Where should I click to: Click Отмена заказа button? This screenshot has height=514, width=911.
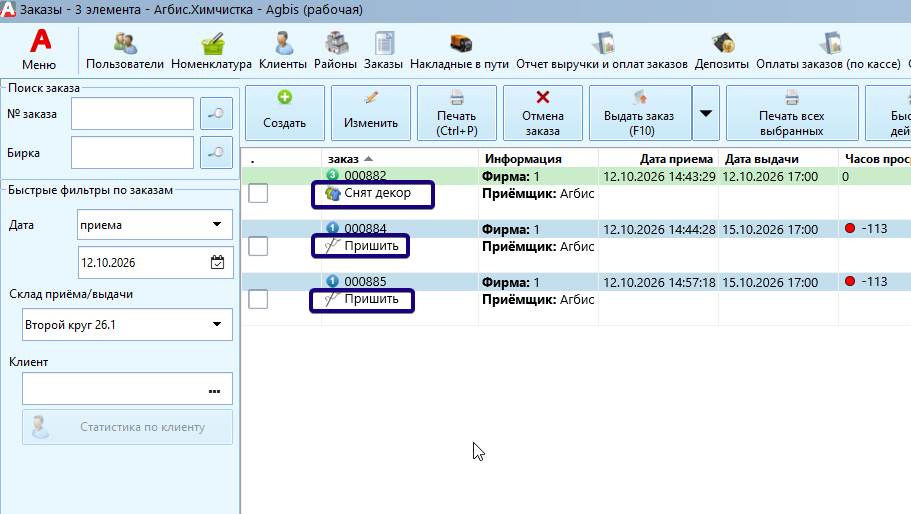point(543,113)
